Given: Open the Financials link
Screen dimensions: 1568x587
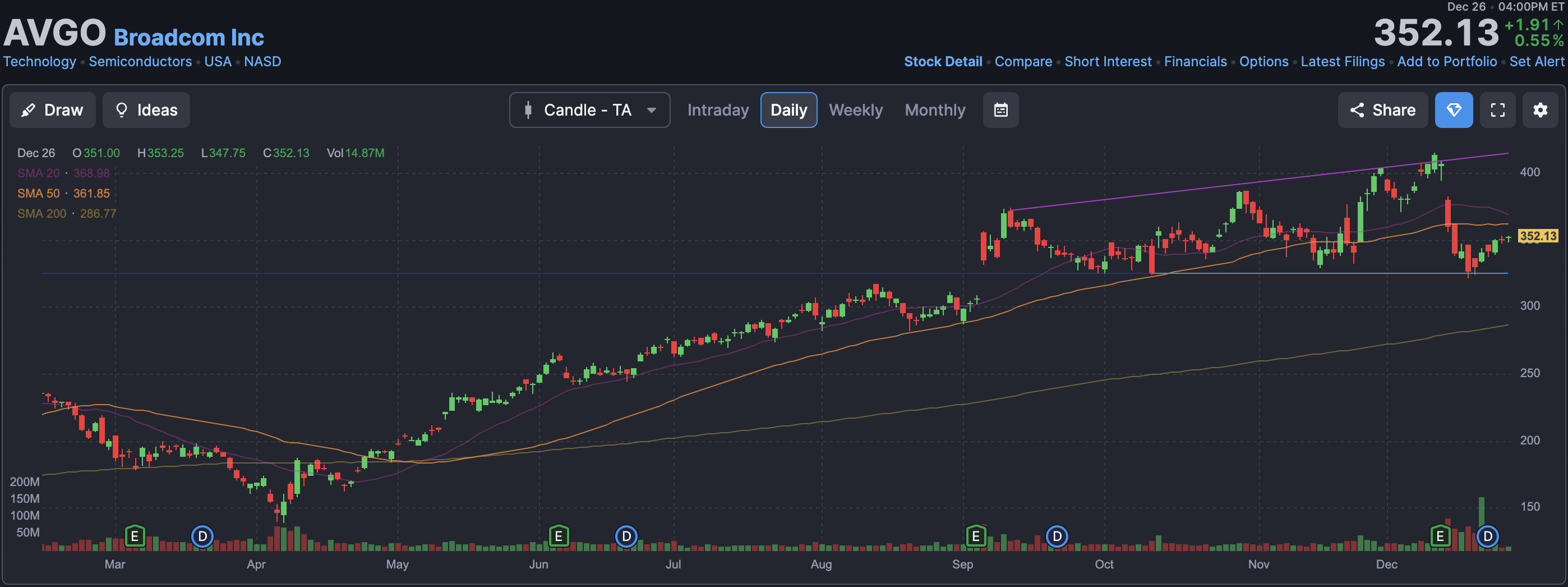Looking at the screenshot, I should tap(1196, 62).
